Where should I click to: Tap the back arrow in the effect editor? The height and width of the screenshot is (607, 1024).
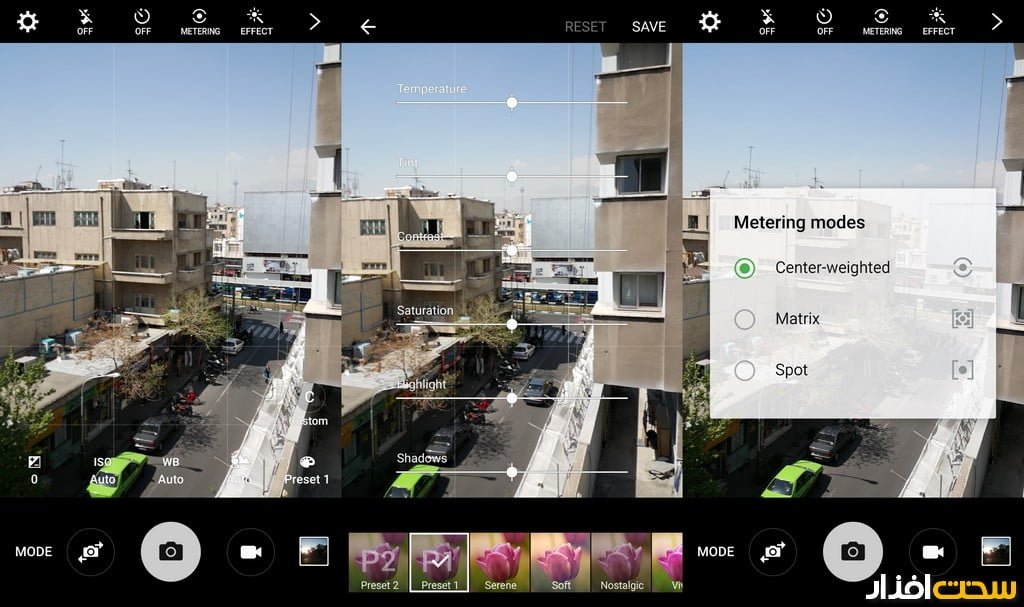tap(368, 27)
